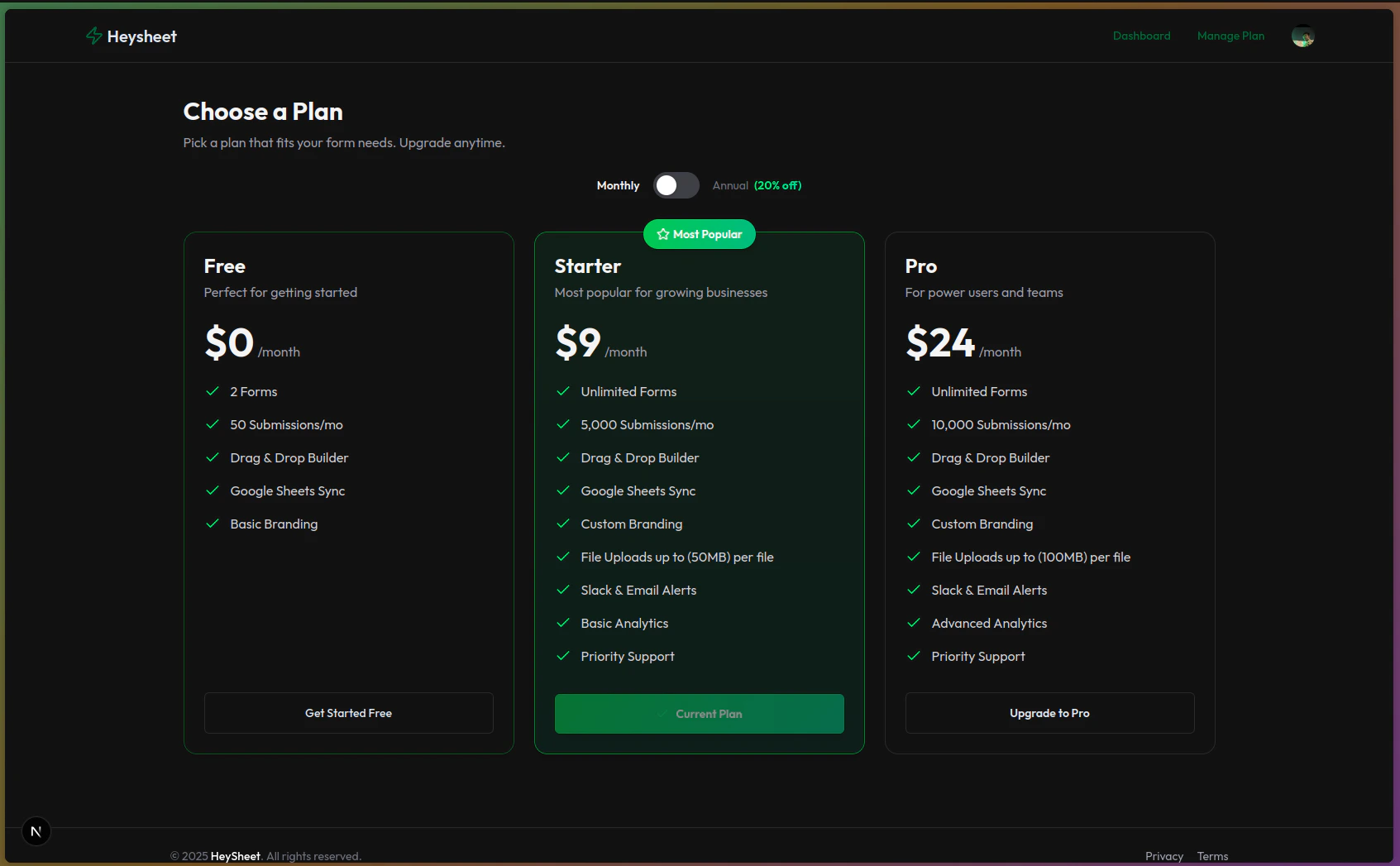1400x866 pixels.
Task: Click checkmark icon beside Advanced Analytics
Action: [914, 623]
